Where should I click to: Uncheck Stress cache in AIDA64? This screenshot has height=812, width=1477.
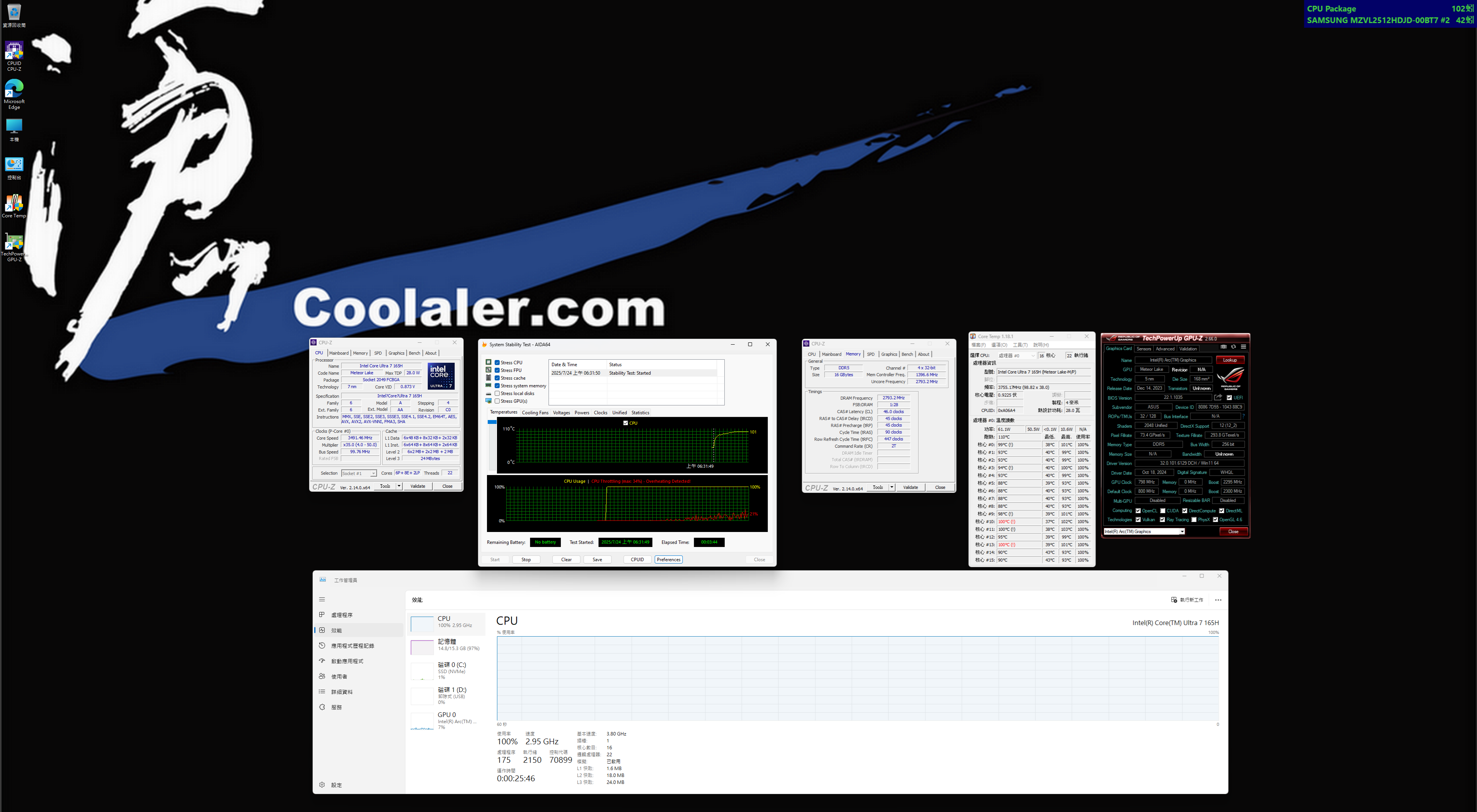tap(497, 378)
